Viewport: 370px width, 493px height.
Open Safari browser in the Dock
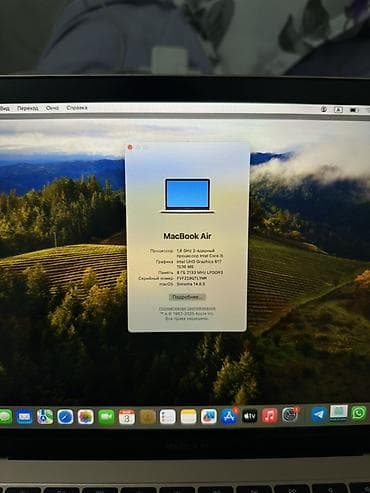click(x=65, y=417)
